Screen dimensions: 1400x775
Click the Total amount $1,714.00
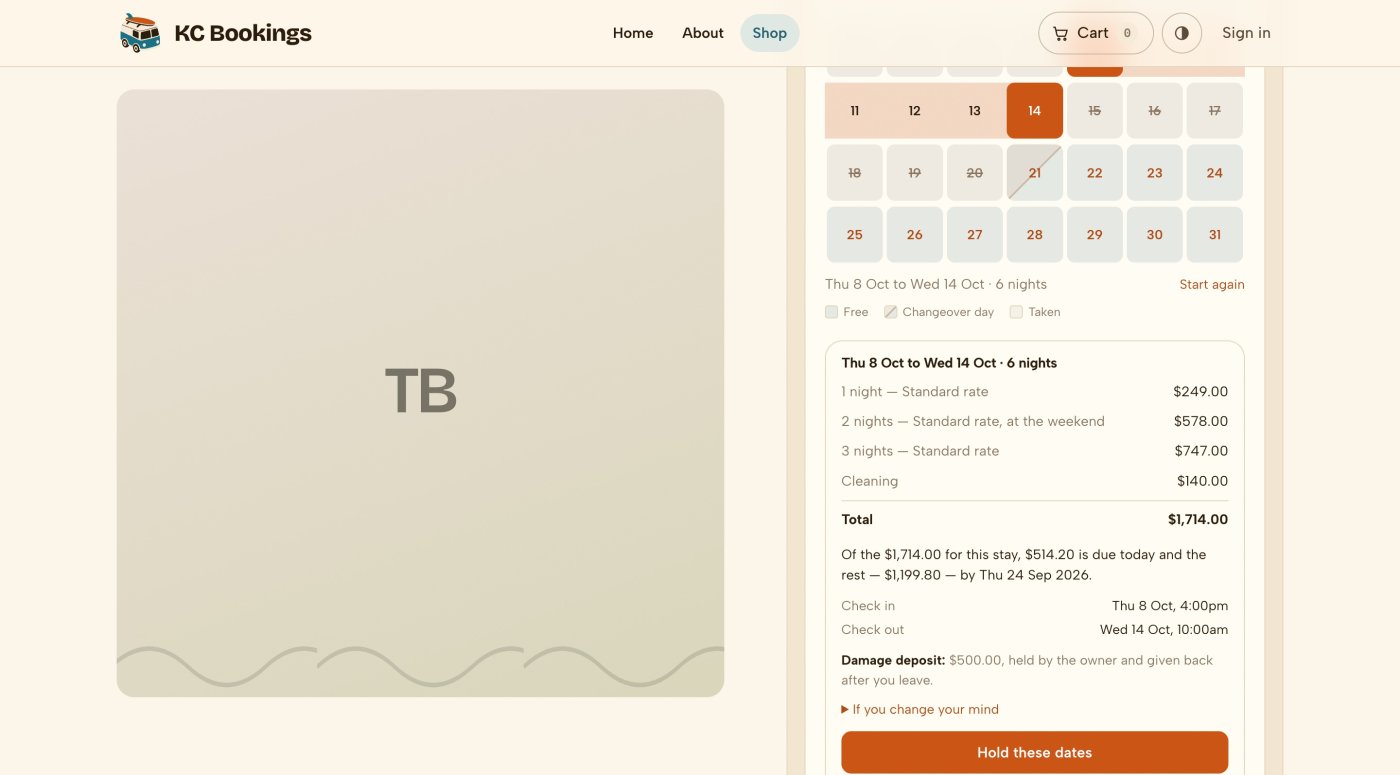pos(1197,519)
